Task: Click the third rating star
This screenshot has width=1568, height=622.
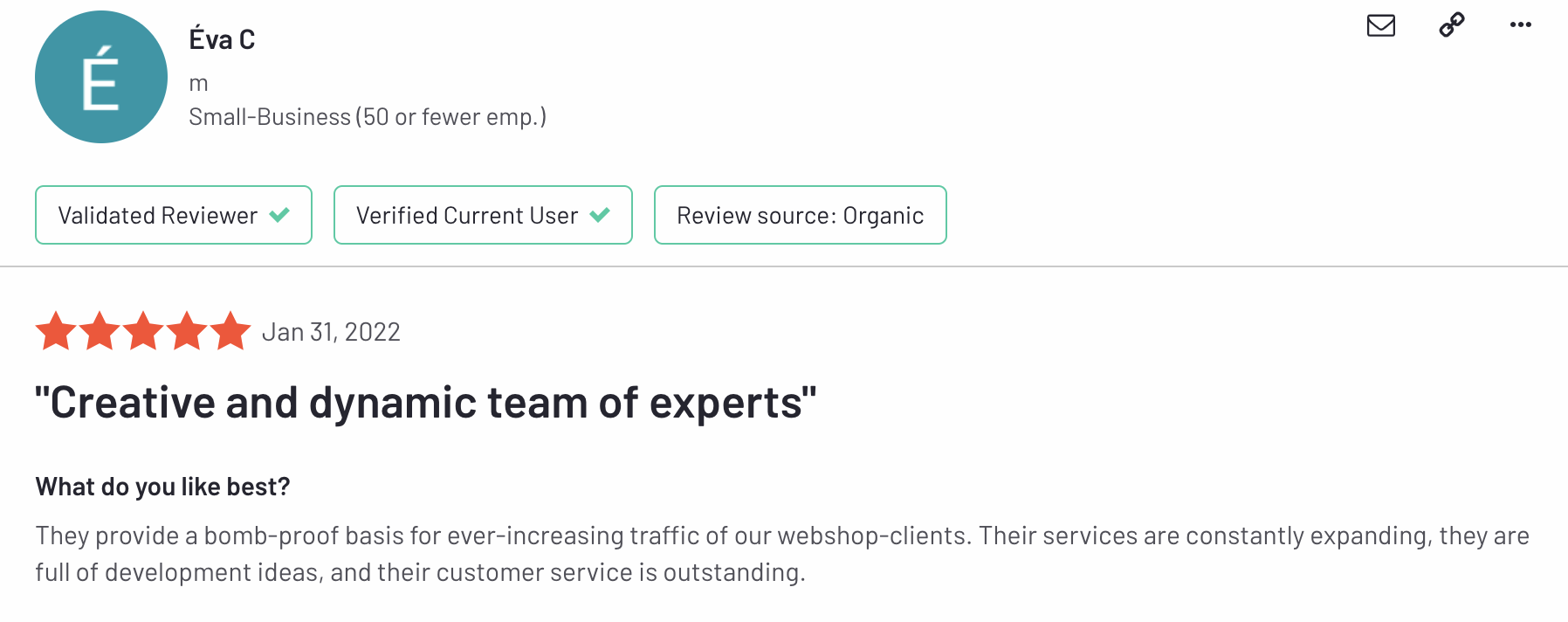Action: tap(143, 331)
